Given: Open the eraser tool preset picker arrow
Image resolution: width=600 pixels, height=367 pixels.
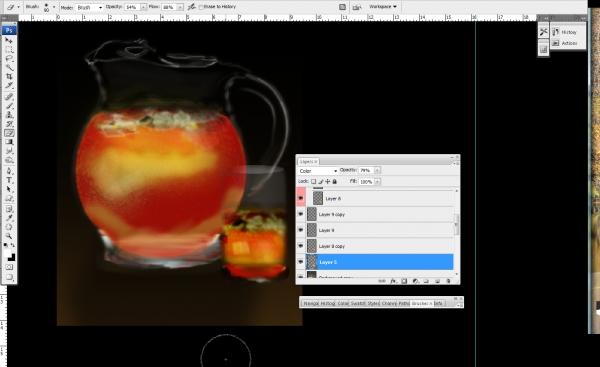Looking at the screenshot, I should [x=18, y=7].
